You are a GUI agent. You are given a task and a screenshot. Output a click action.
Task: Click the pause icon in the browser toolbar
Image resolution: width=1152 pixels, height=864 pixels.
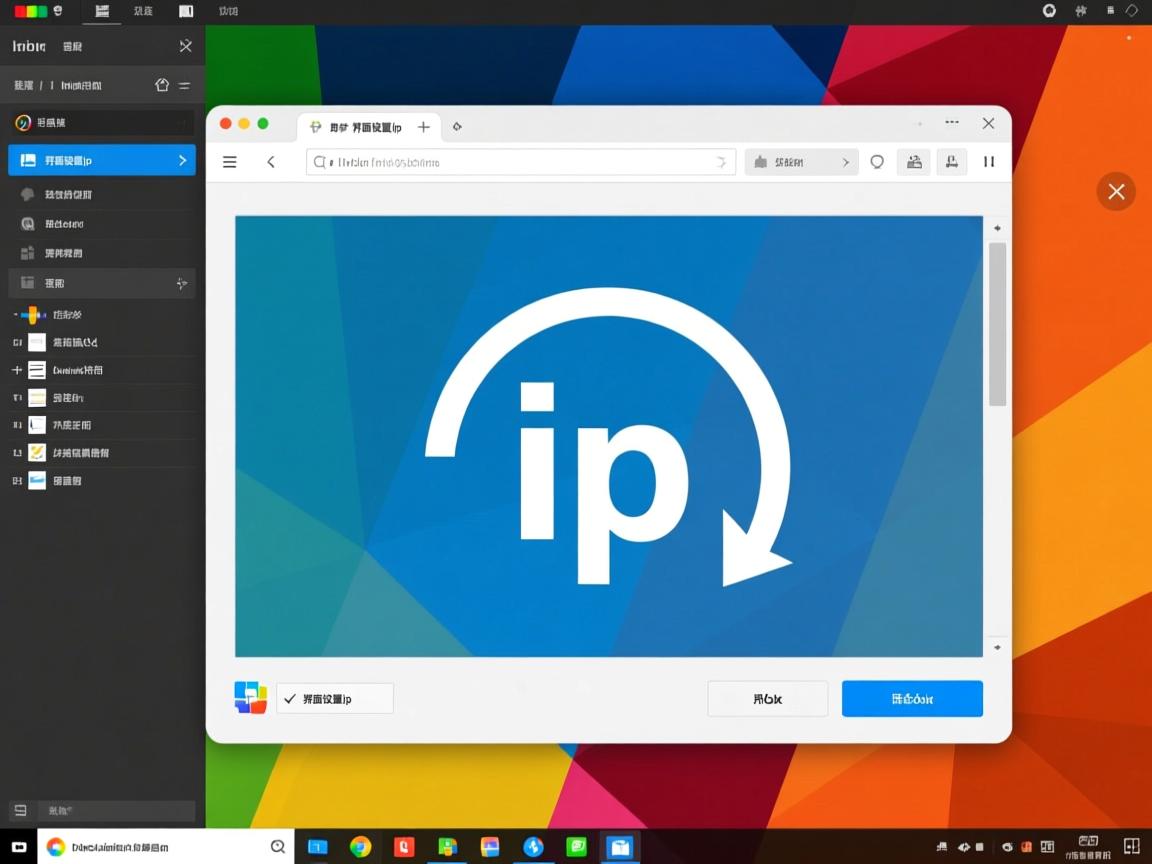pyautogui.click(x=988, y=161)
